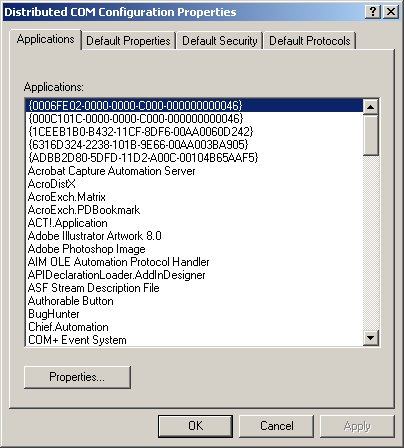The width and height of the screenshot is (404, 448).
Task: Select {6316D324-2238-101B-9E66-00AA003BA905} entry
Action: coord(194,145)
